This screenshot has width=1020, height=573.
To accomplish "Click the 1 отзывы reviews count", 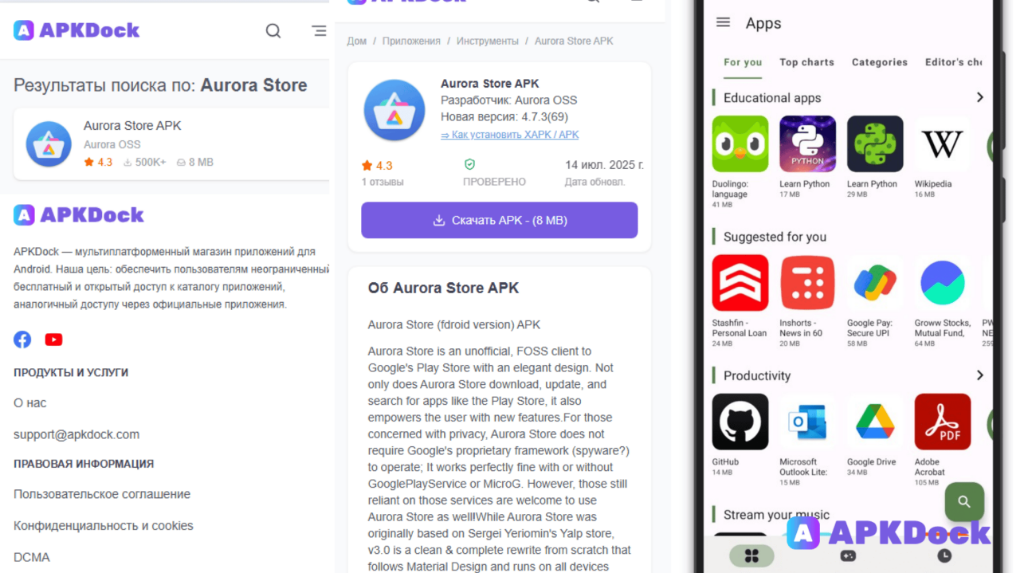I will tap(382, 182).
